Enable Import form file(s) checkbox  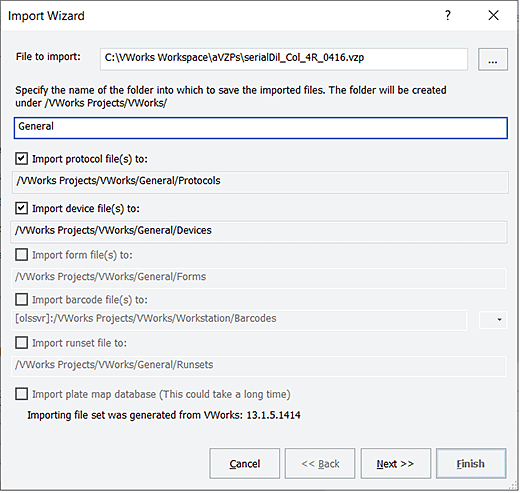coord(21,255)
